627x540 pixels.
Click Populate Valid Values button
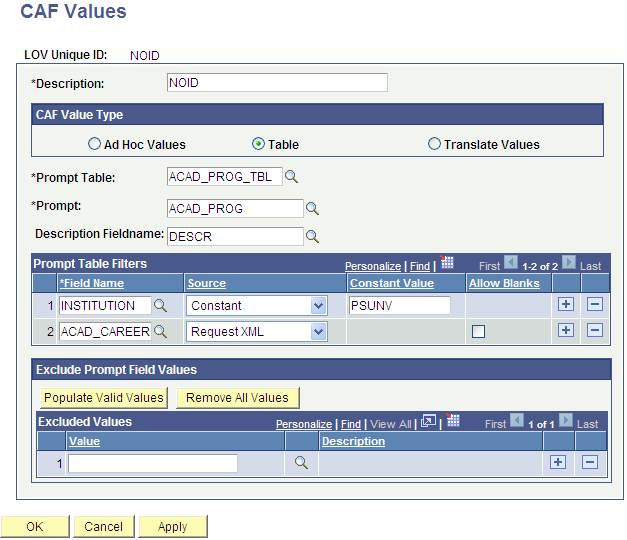[104, 398]
